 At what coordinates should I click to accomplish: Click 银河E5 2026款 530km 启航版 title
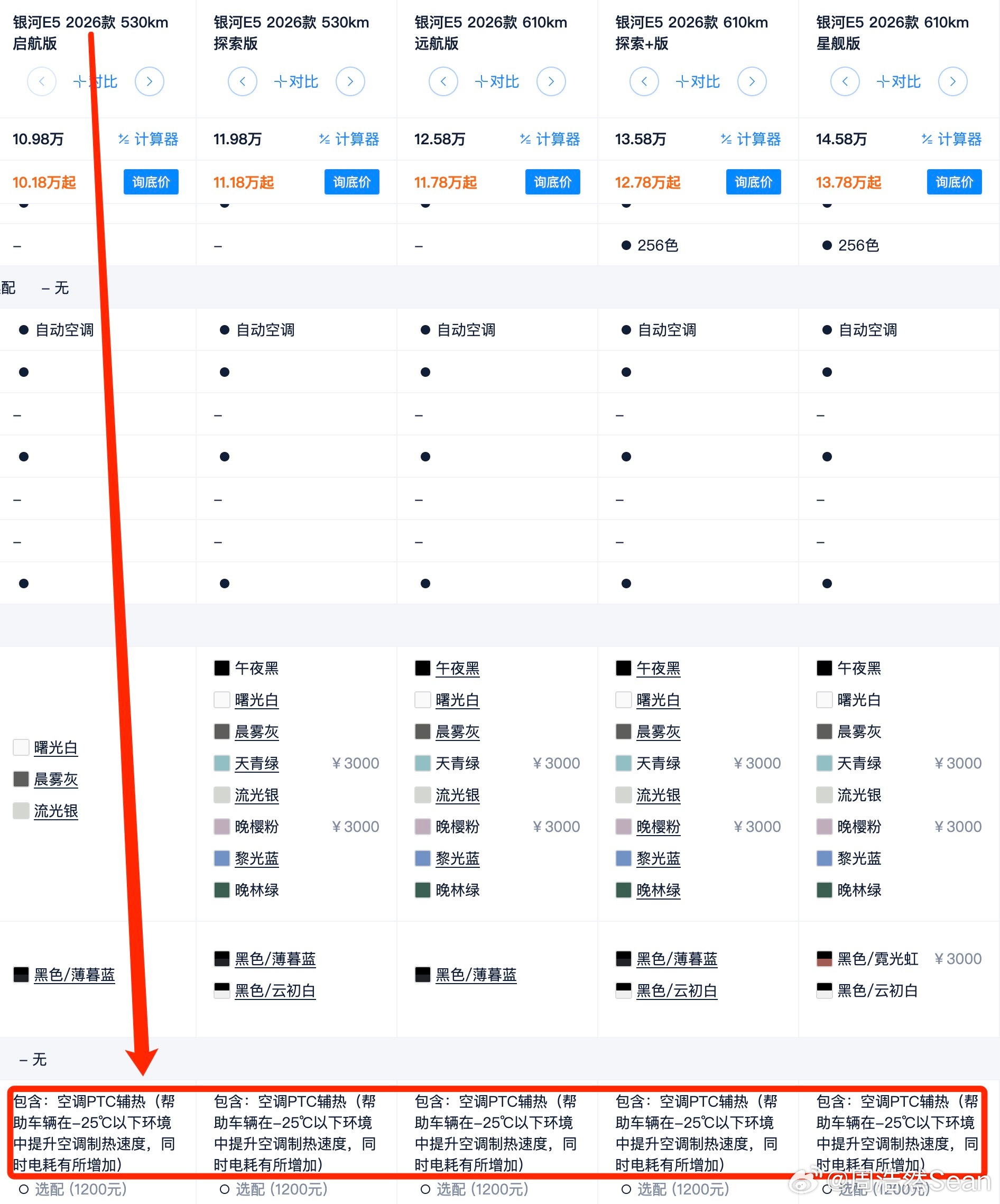pyautogui.click(x=90, y=33)
